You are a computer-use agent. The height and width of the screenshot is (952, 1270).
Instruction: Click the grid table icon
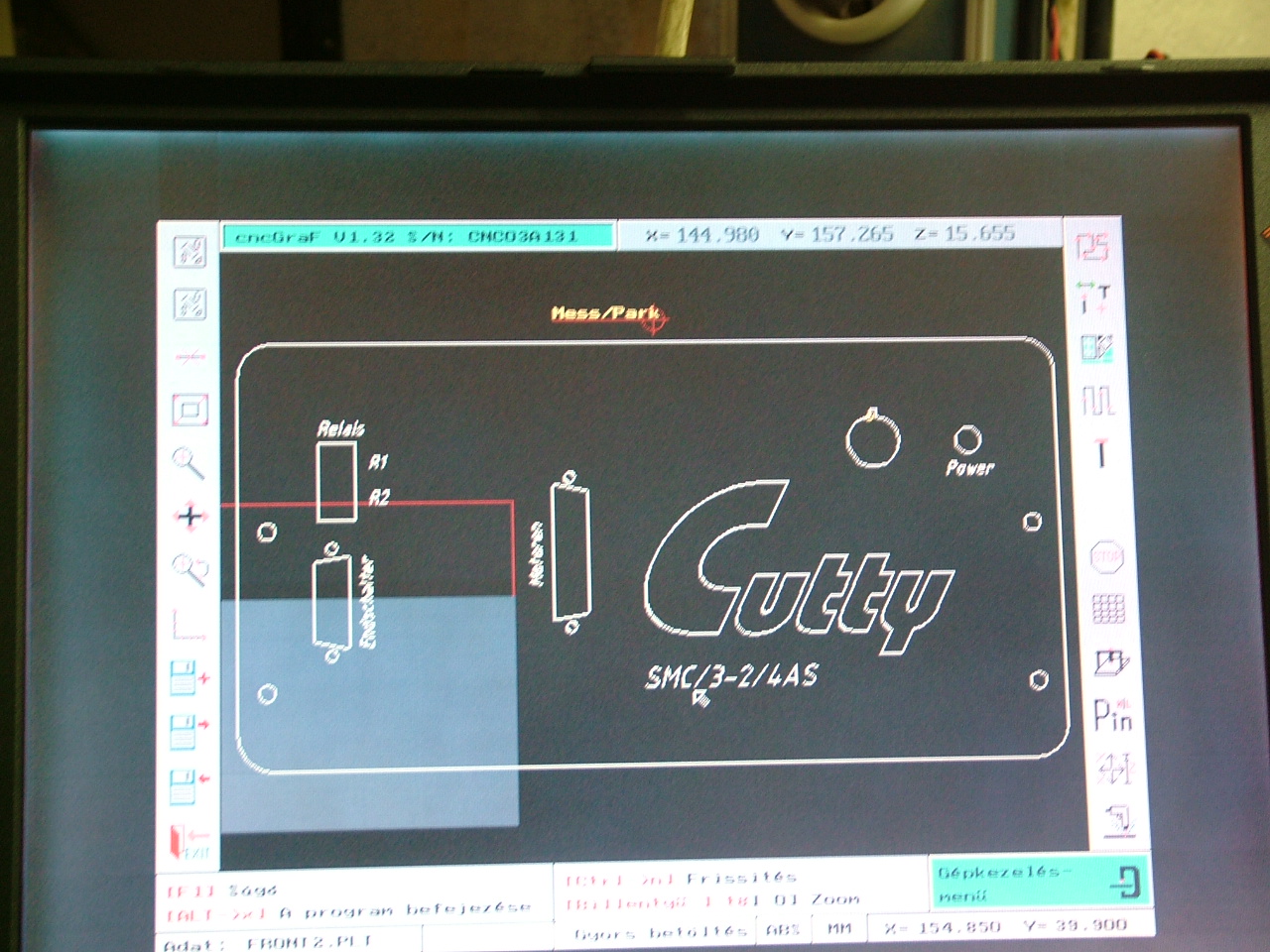coord(1108,609)
